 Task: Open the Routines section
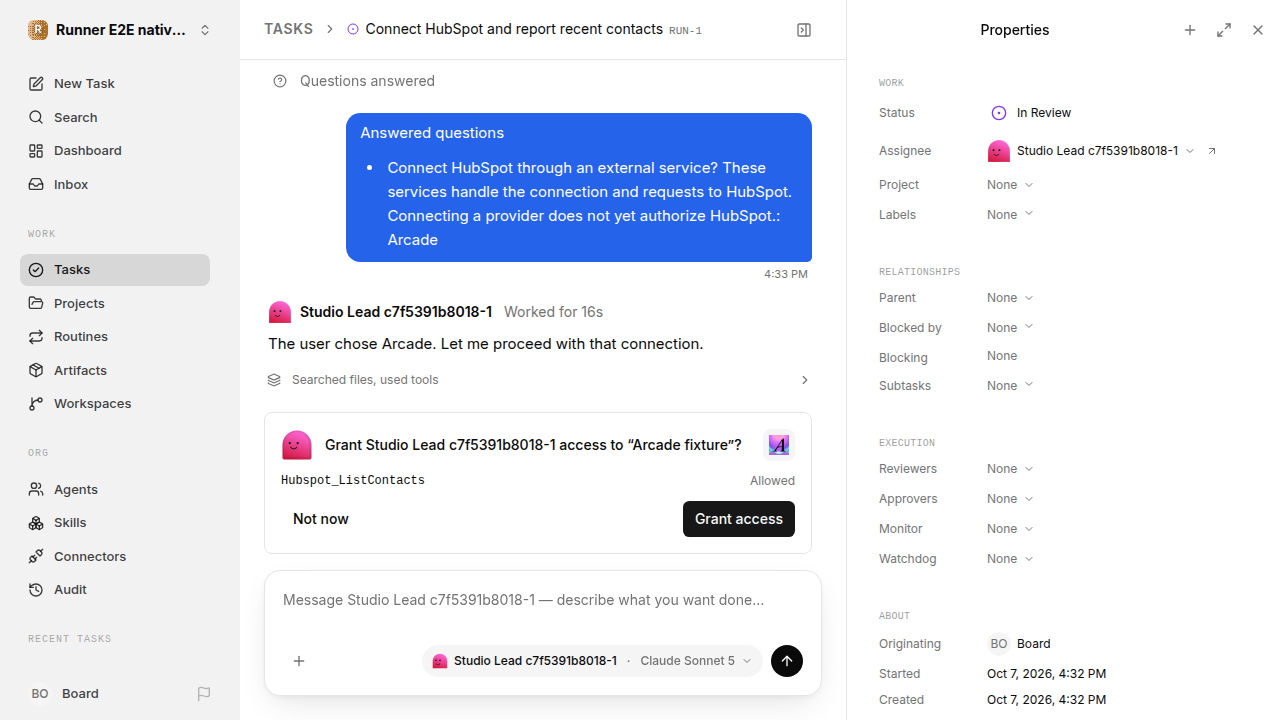click(115, 337)
